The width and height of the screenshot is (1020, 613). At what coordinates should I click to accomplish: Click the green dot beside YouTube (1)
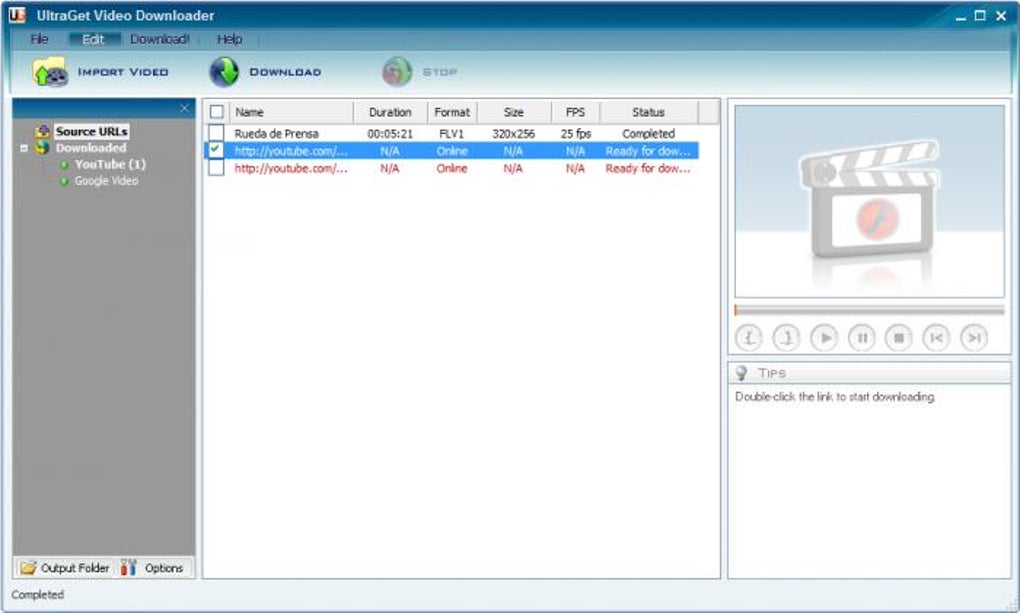[64, 165]
